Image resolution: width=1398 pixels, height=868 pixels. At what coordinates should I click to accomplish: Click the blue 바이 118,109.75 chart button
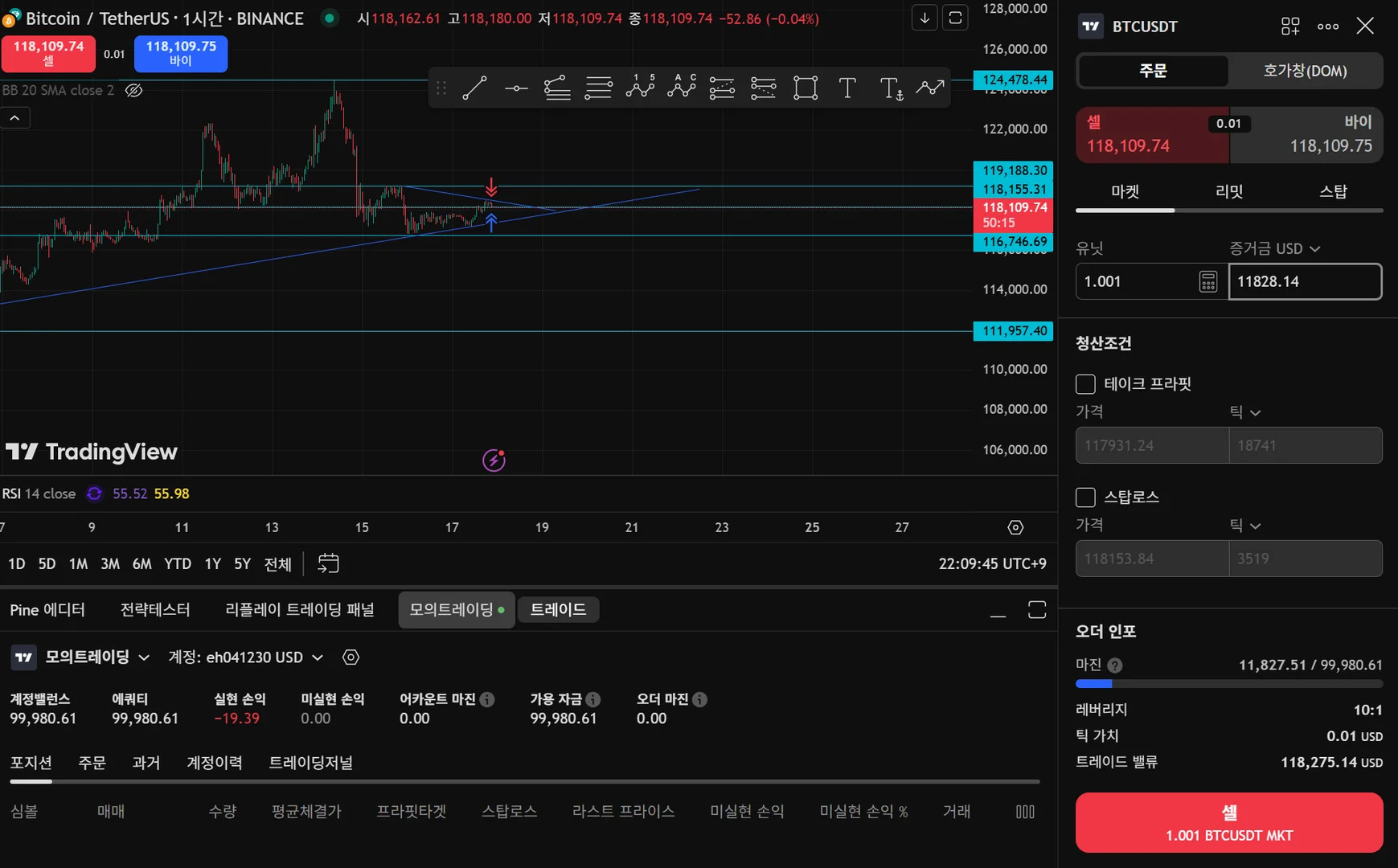(181, 54)
